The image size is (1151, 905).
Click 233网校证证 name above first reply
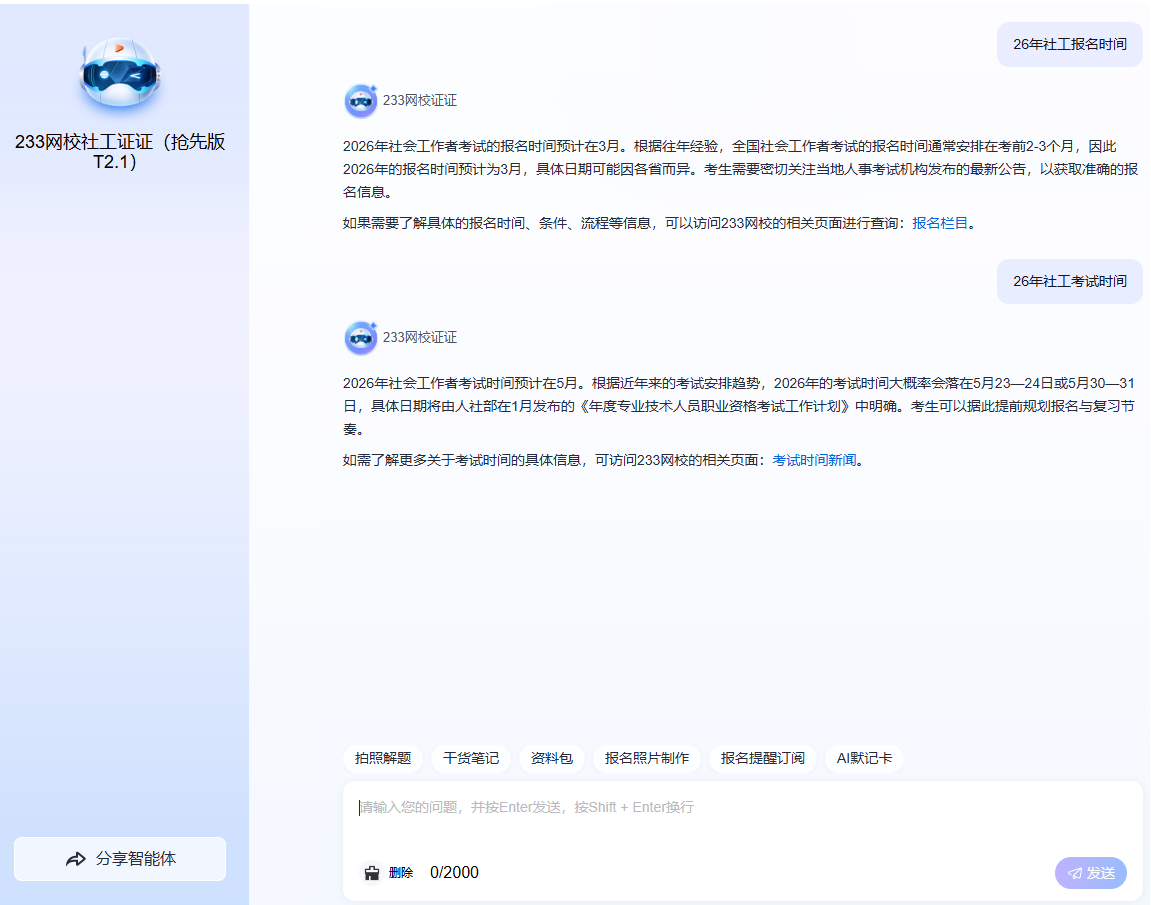point(420,101)
